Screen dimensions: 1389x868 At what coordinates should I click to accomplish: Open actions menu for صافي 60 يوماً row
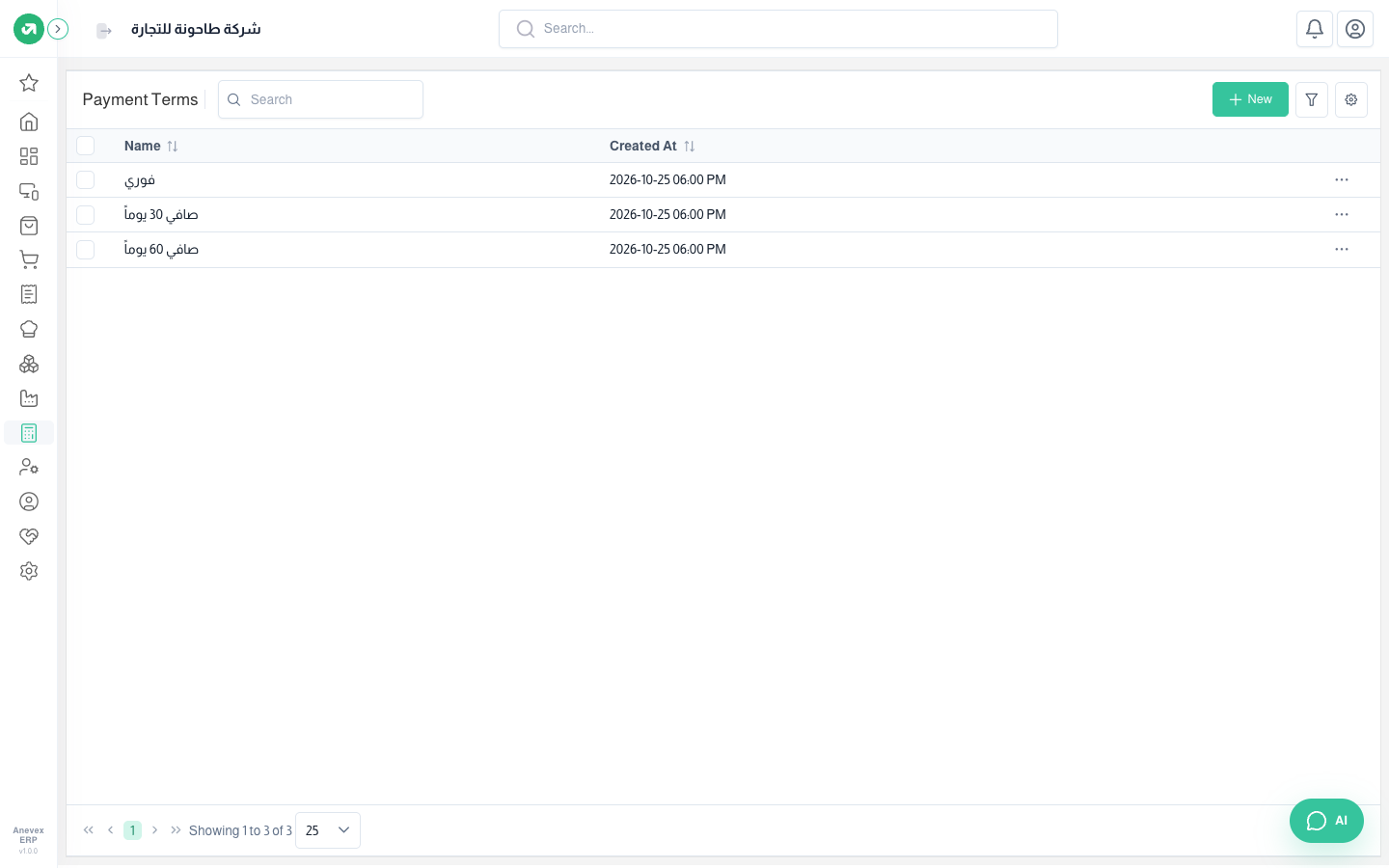click(x=1342, y=250)
